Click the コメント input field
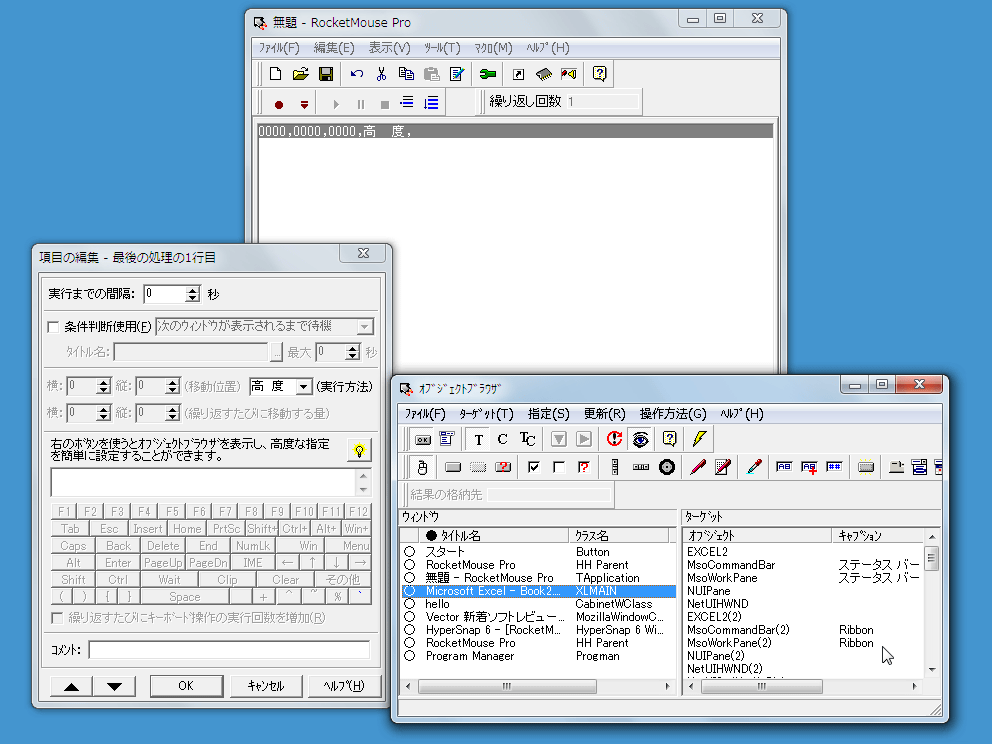The image size is (992, 744). 229,650
